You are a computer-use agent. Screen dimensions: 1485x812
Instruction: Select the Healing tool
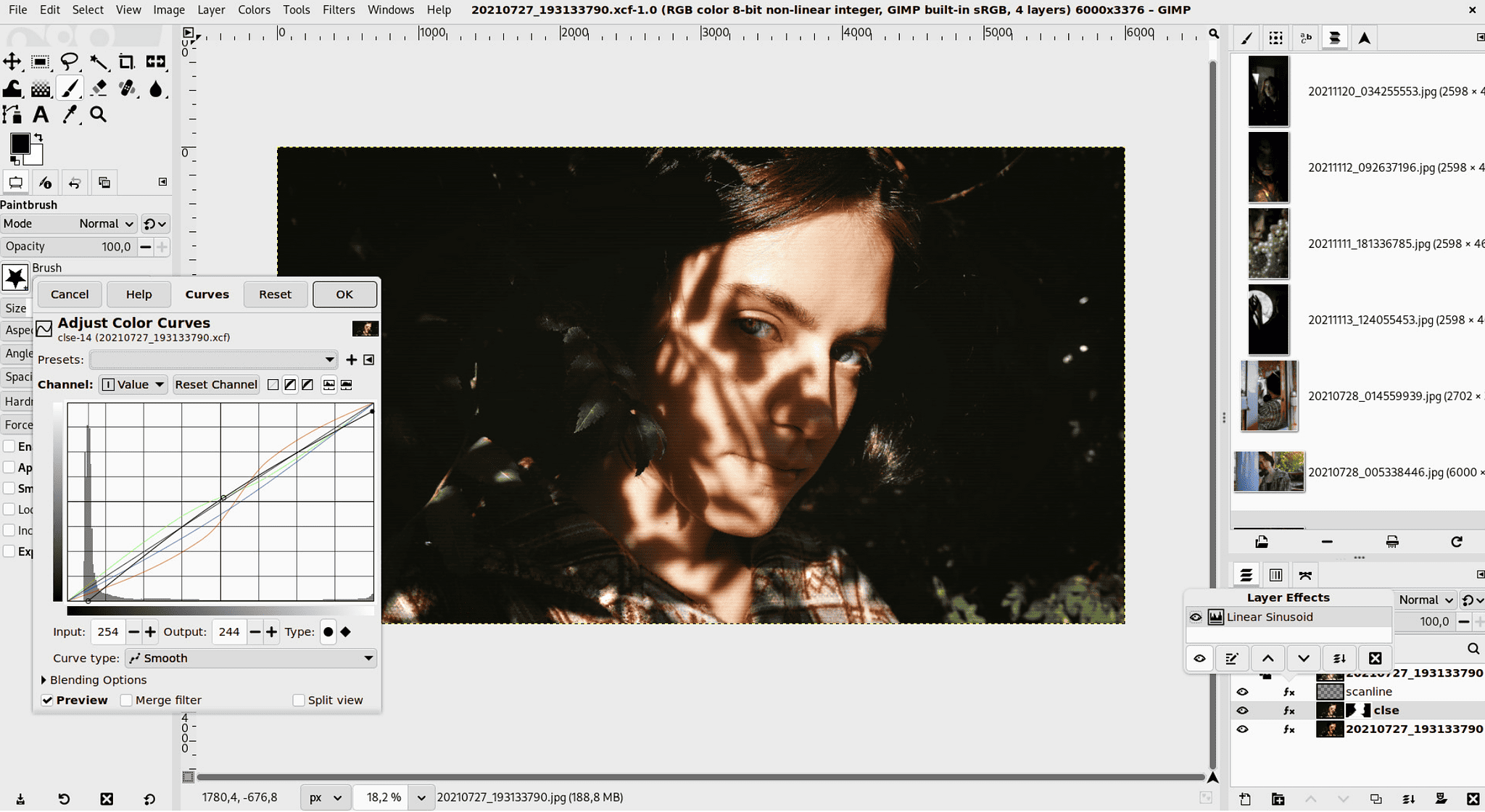[x=128, y=88]
